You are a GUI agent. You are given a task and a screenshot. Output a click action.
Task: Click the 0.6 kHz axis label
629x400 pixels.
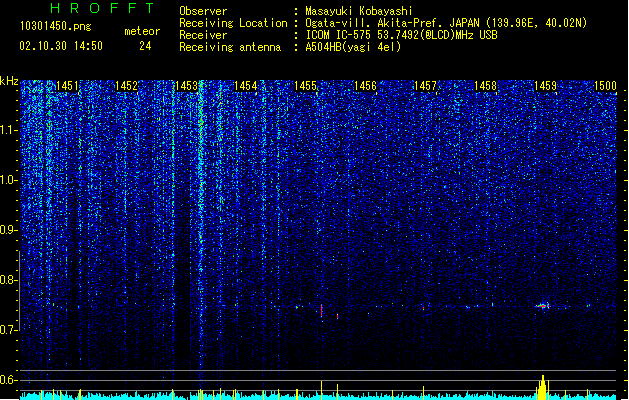tap(8, 380)
